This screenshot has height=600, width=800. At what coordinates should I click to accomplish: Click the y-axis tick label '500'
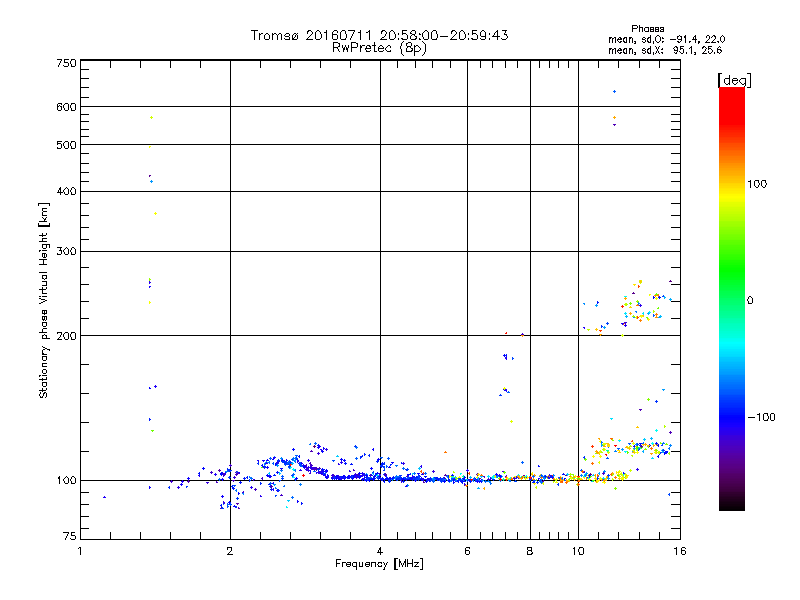67,145
